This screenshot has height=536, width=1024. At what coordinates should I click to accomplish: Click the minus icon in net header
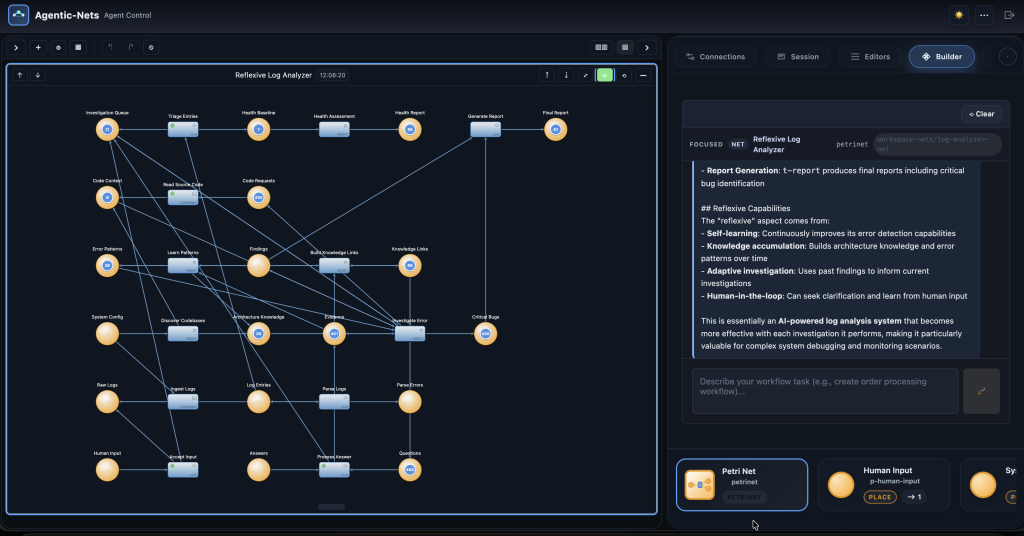pyautogui.click(x=643, y=75)
